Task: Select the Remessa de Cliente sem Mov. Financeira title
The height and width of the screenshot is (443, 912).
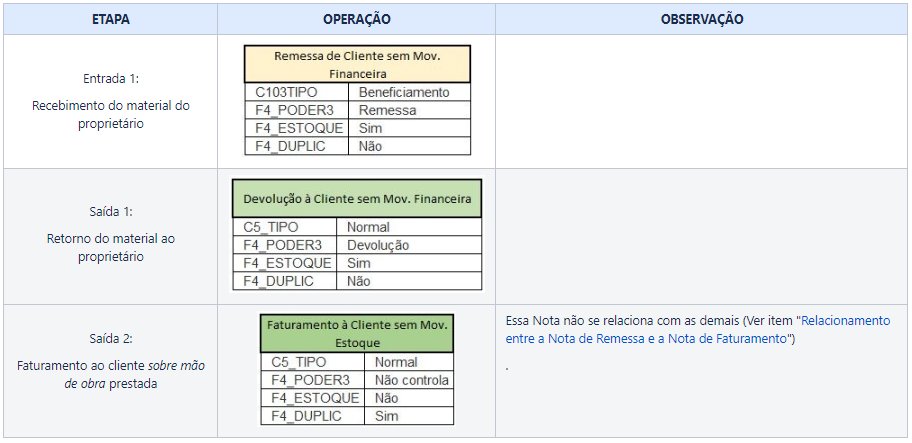Action: (357, 65)
